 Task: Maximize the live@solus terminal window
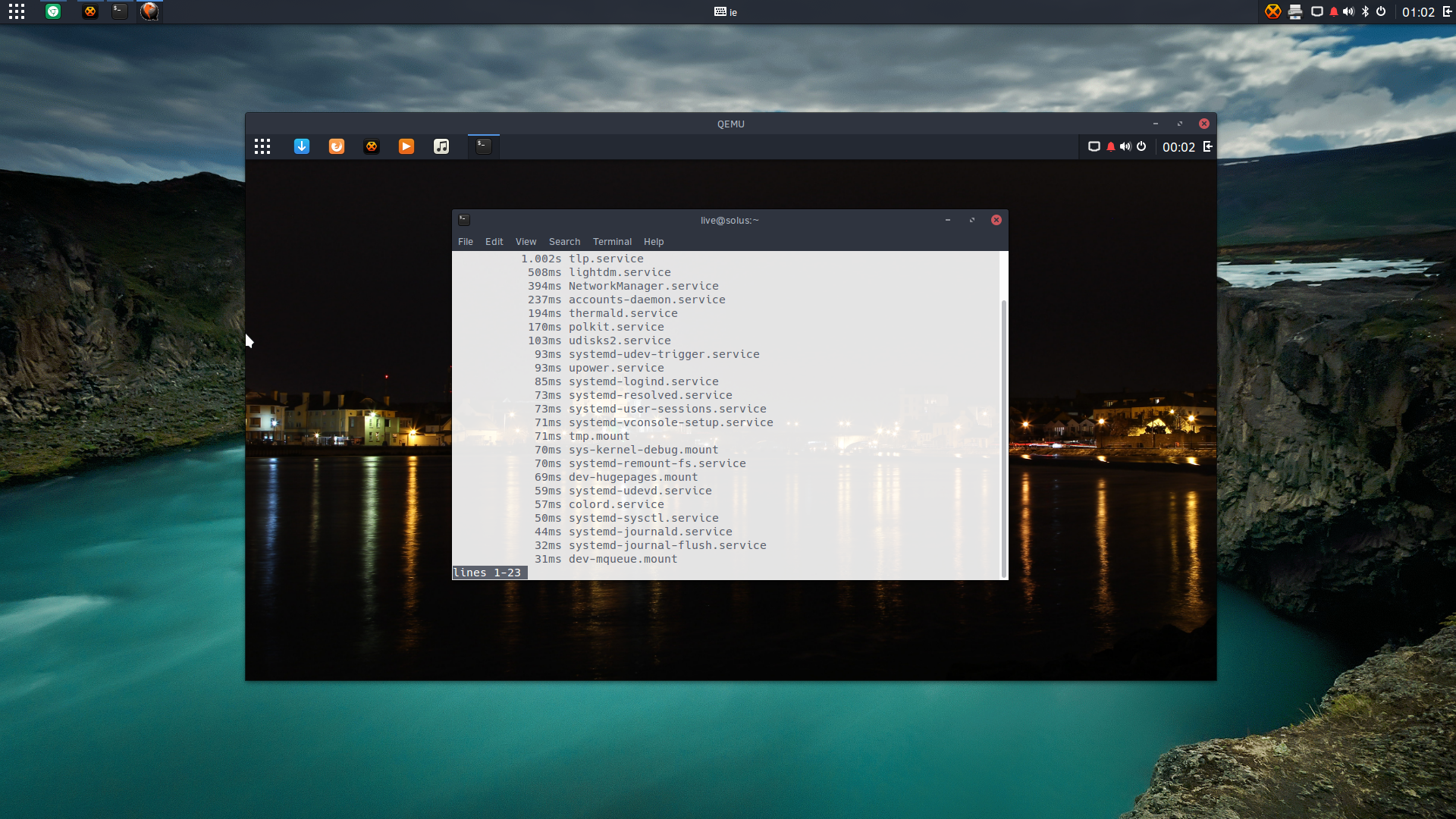tap(972, 220)
